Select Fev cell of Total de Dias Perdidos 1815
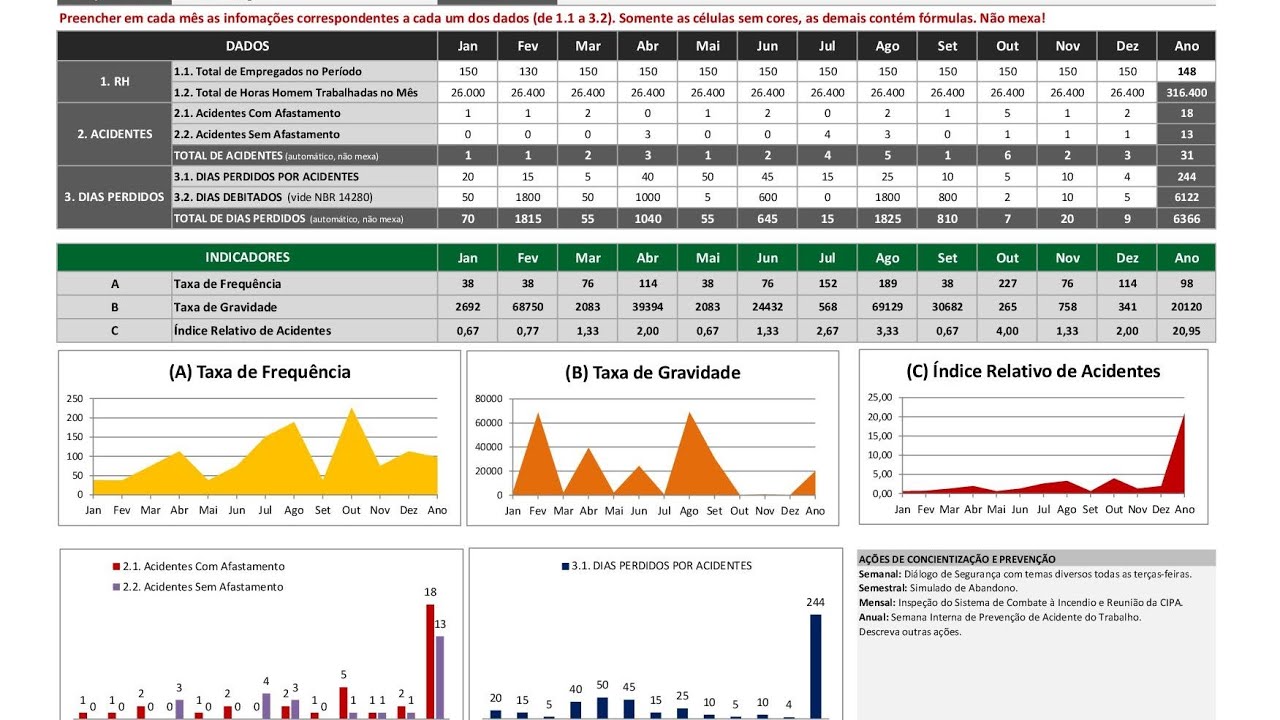This screenshot has width=1280, height=720. pyautogui.click(x=528, y=218)
